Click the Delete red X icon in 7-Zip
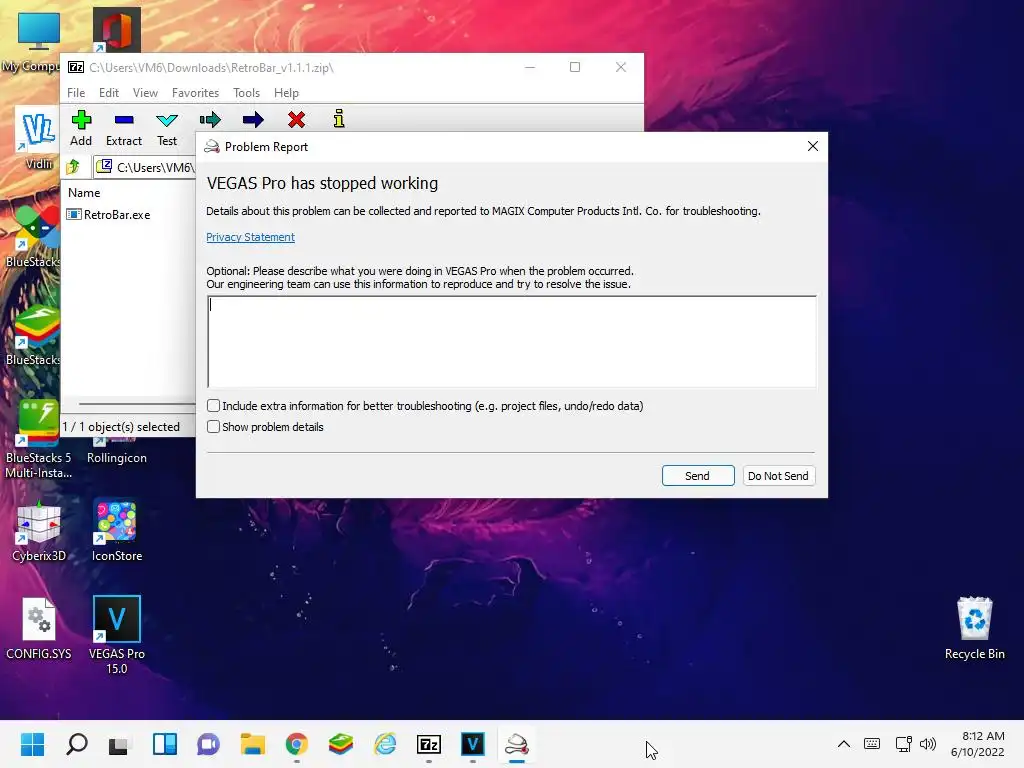This screenshot has height=768, width=1024. [x=296, y=120]
